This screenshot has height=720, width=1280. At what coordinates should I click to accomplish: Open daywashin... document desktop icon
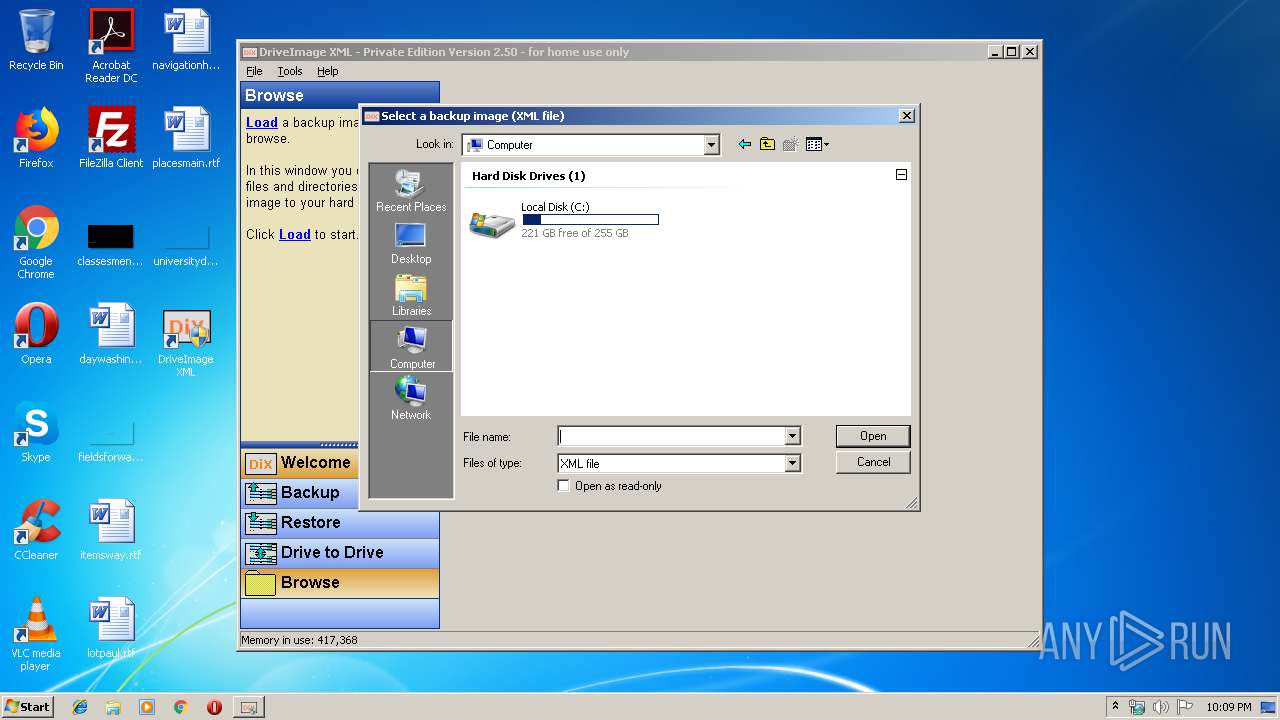pyautogui.click(x=111, y=334)
